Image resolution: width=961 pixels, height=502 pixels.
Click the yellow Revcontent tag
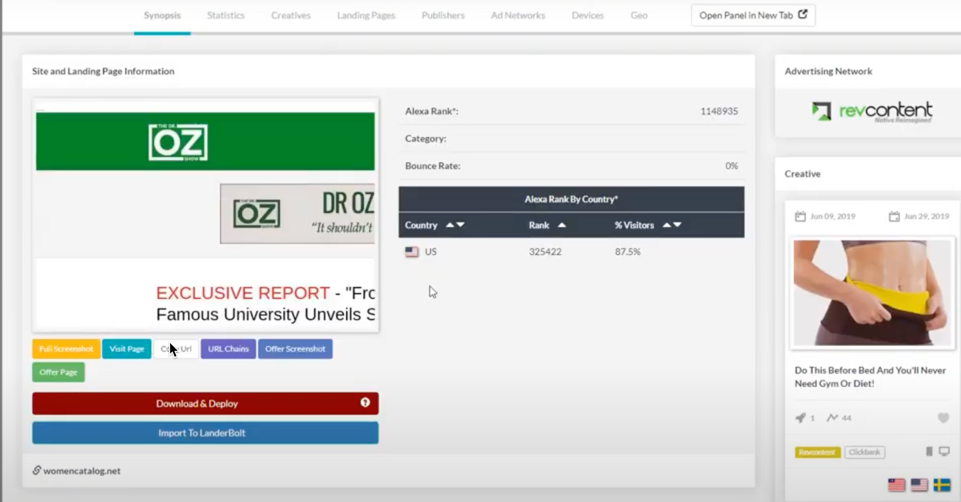(x=818, y=452)
